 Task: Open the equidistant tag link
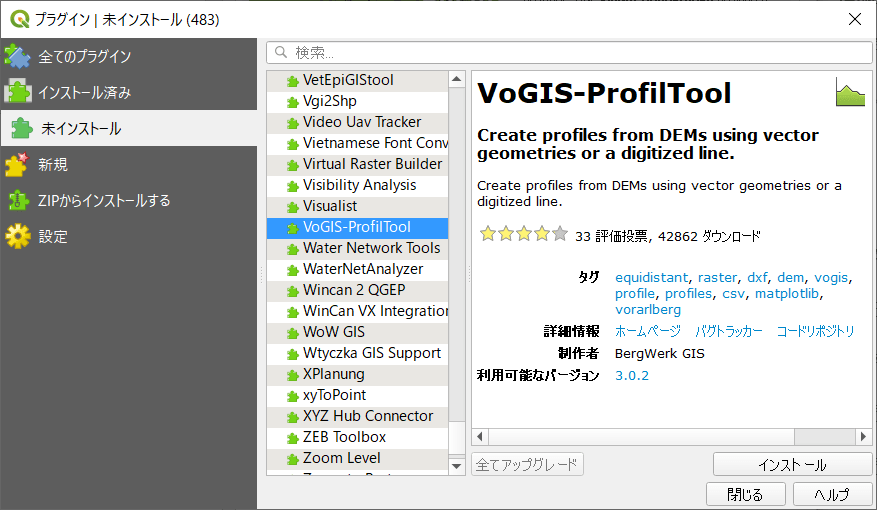tap(652, 278)
